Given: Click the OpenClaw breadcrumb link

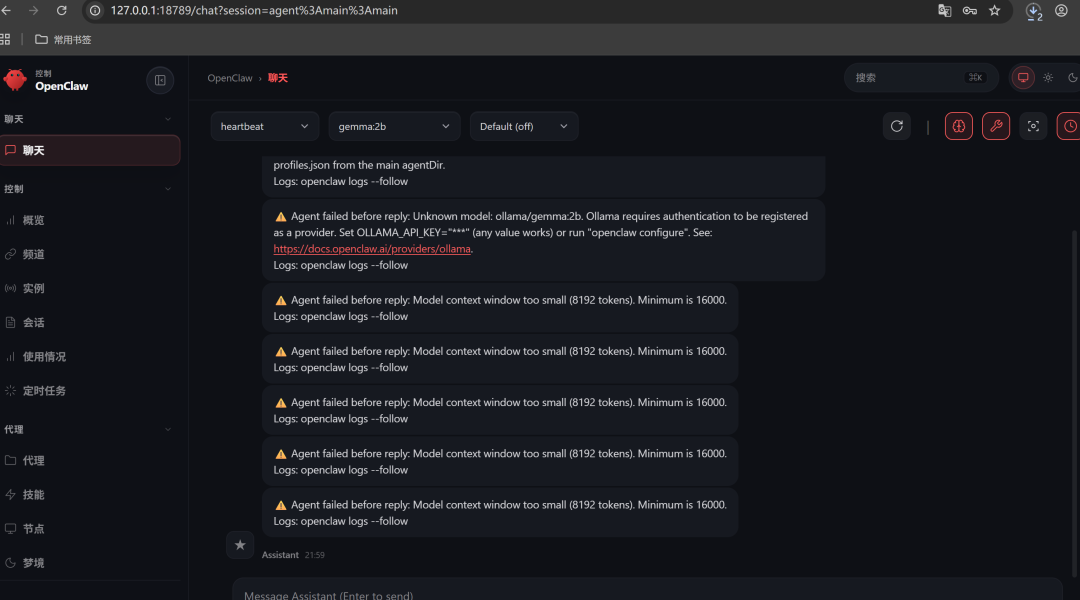Looking at the screenshot, I should coord(230,78).
